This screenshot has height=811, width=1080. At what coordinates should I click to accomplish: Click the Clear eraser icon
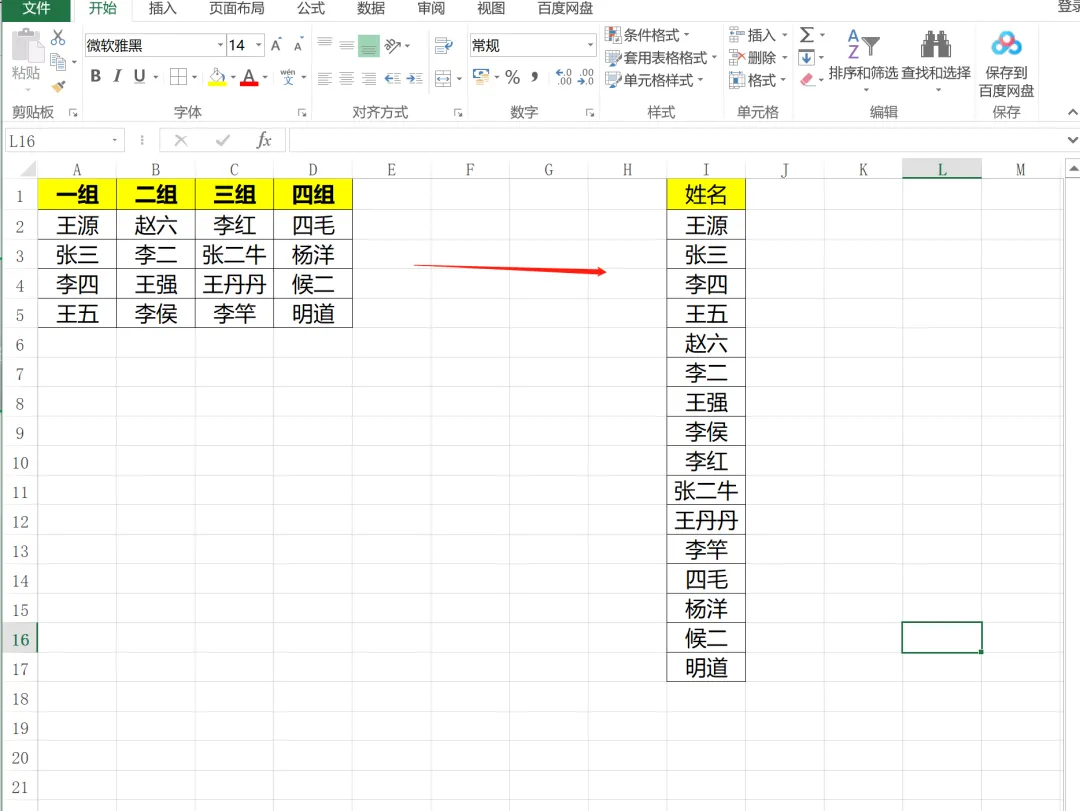pos(807,80)
